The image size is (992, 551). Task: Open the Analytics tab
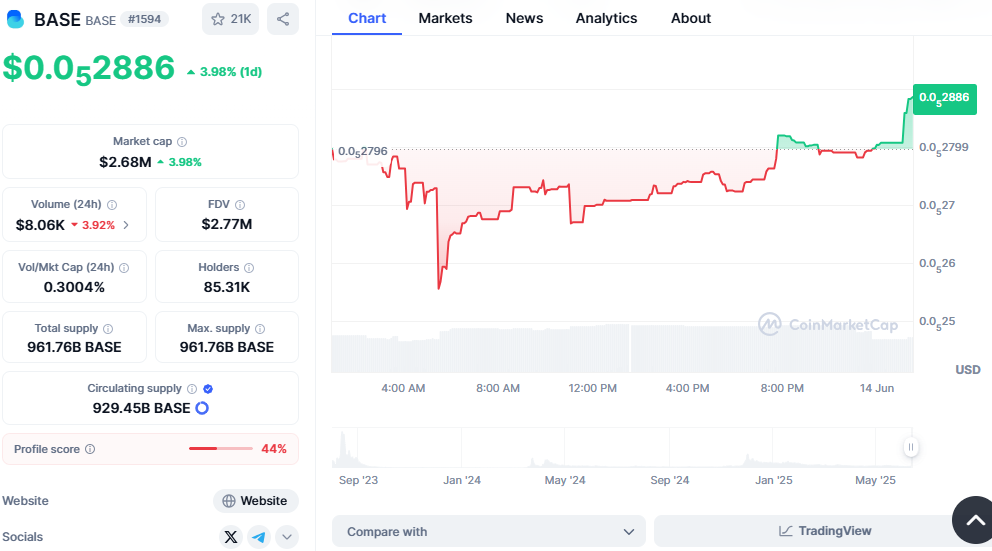click(x=606, y=18)
